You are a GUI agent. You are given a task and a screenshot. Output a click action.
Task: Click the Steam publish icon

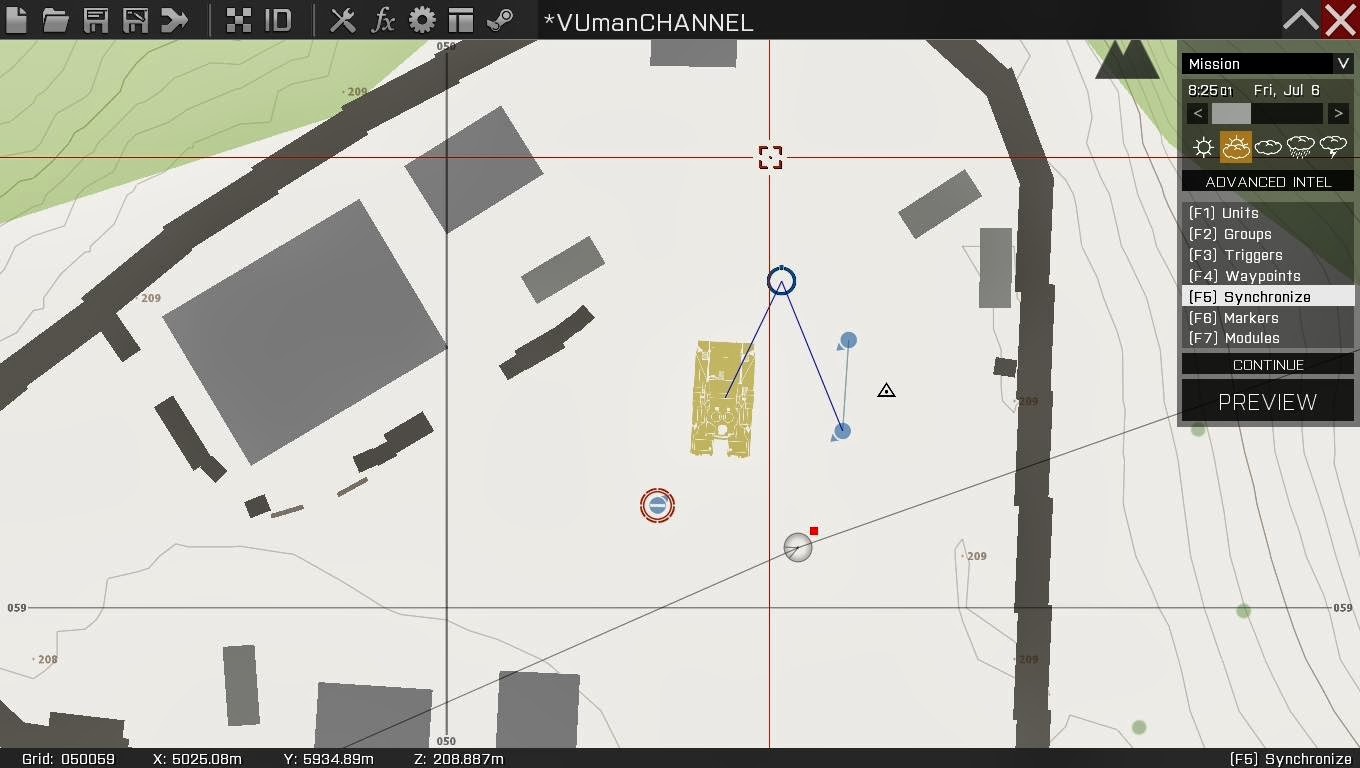(500, 20)
